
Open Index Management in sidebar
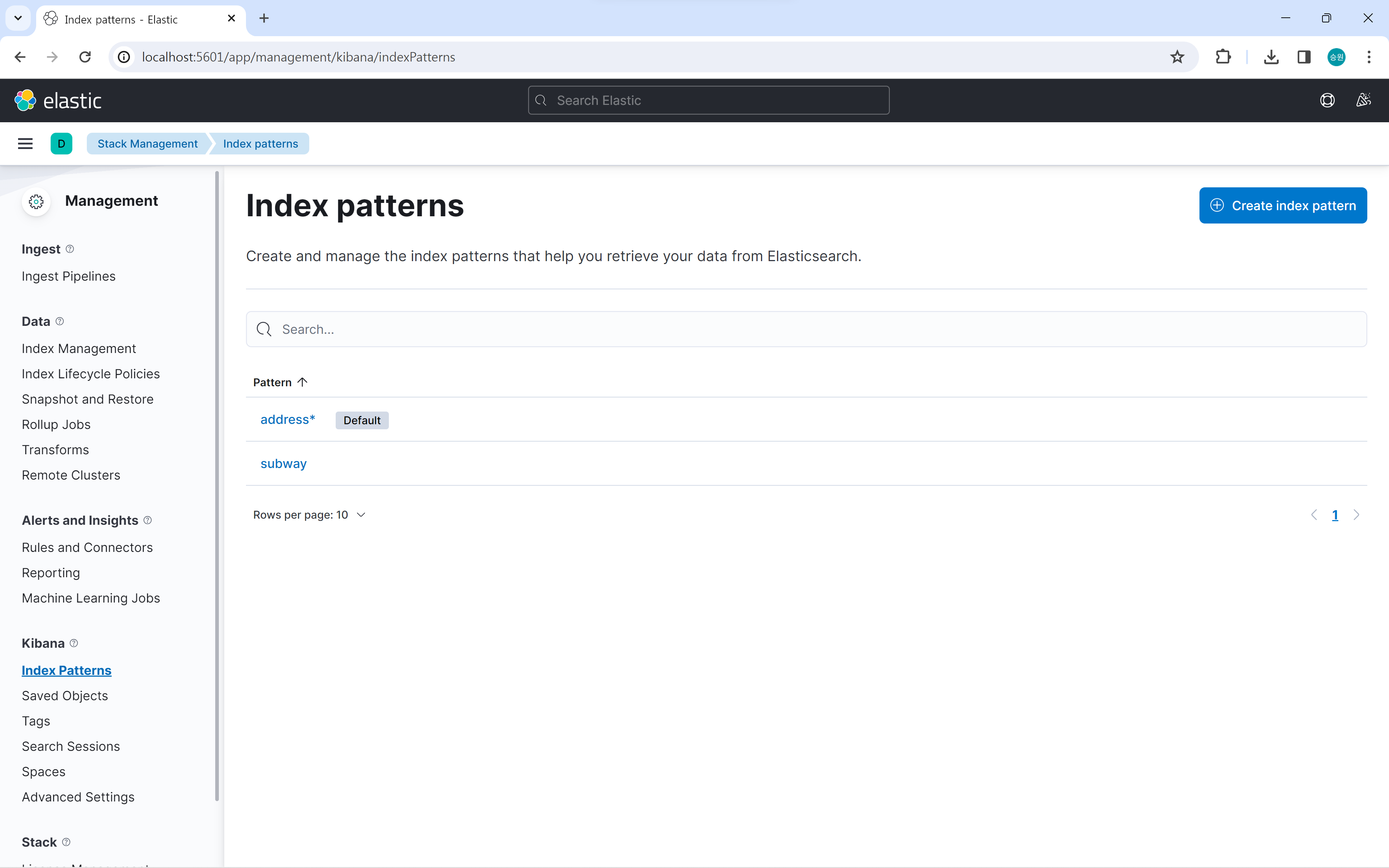pyautogui.click(x=78, y=348)
